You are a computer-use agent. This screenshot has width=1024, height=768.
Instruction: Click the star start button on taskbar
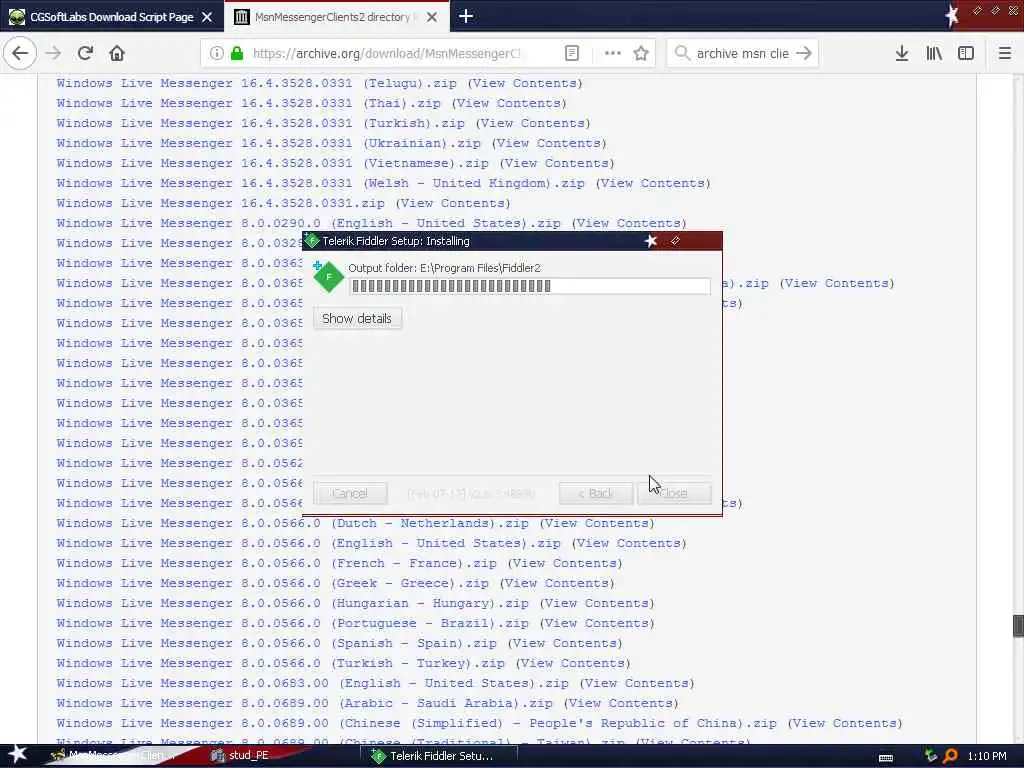click(x=17, y=755)
